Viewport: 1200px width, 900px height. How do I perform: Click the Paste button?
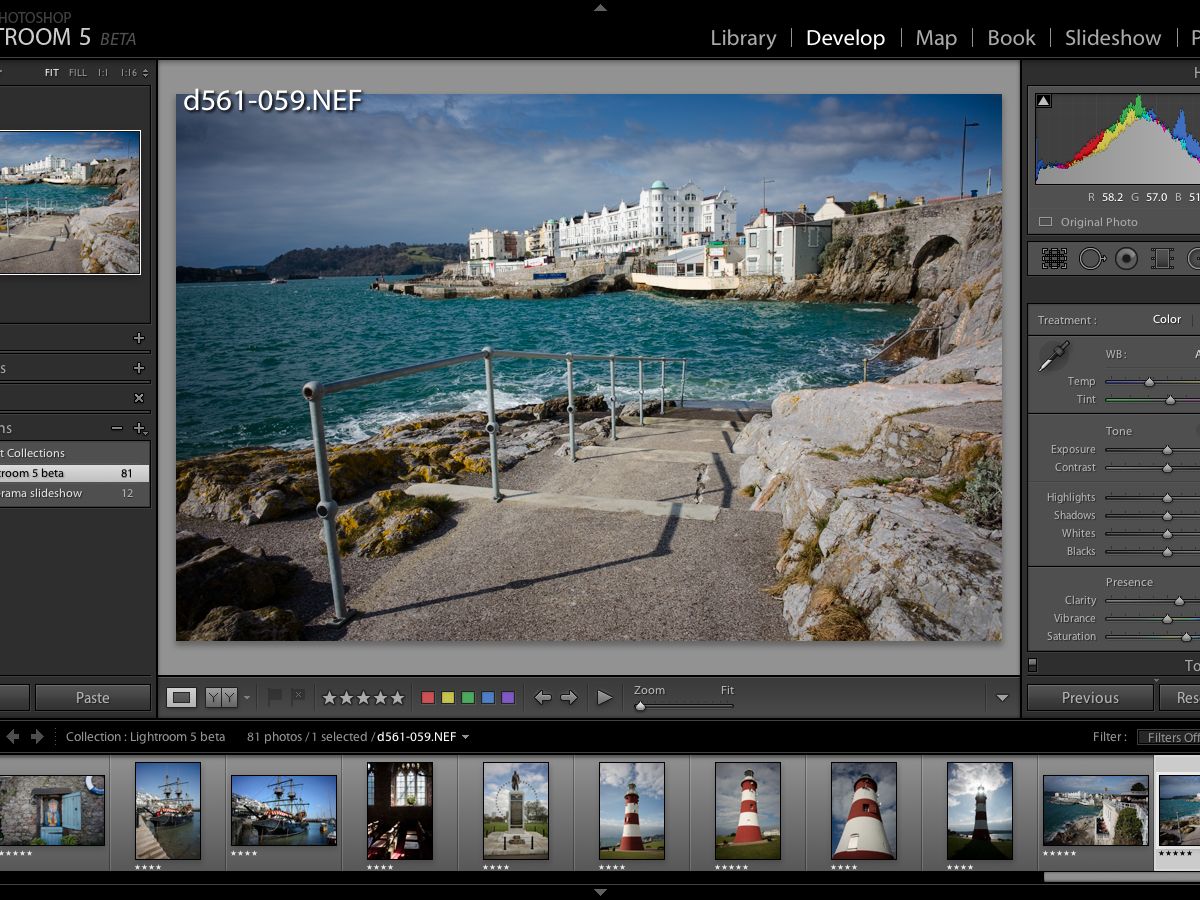click(x=93, y=698)
